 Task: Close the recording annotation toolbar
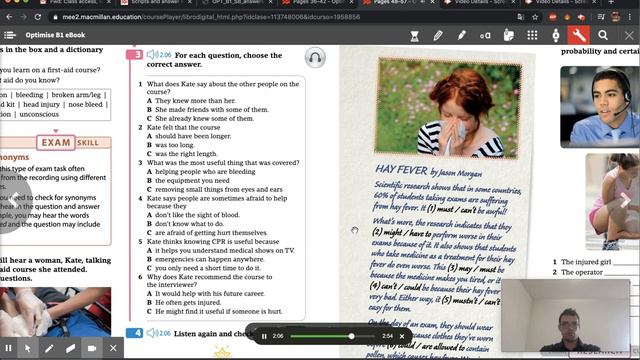click(x=113, y=348)
